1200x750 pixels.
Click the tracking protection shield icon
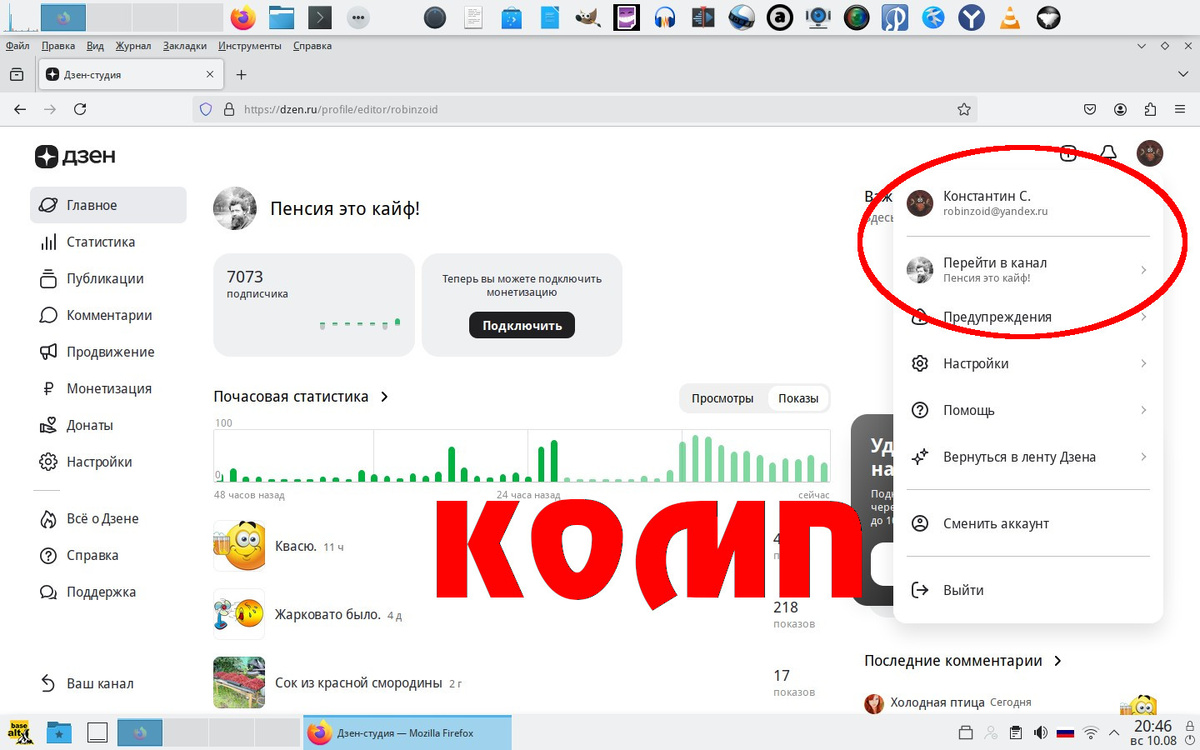206,110
